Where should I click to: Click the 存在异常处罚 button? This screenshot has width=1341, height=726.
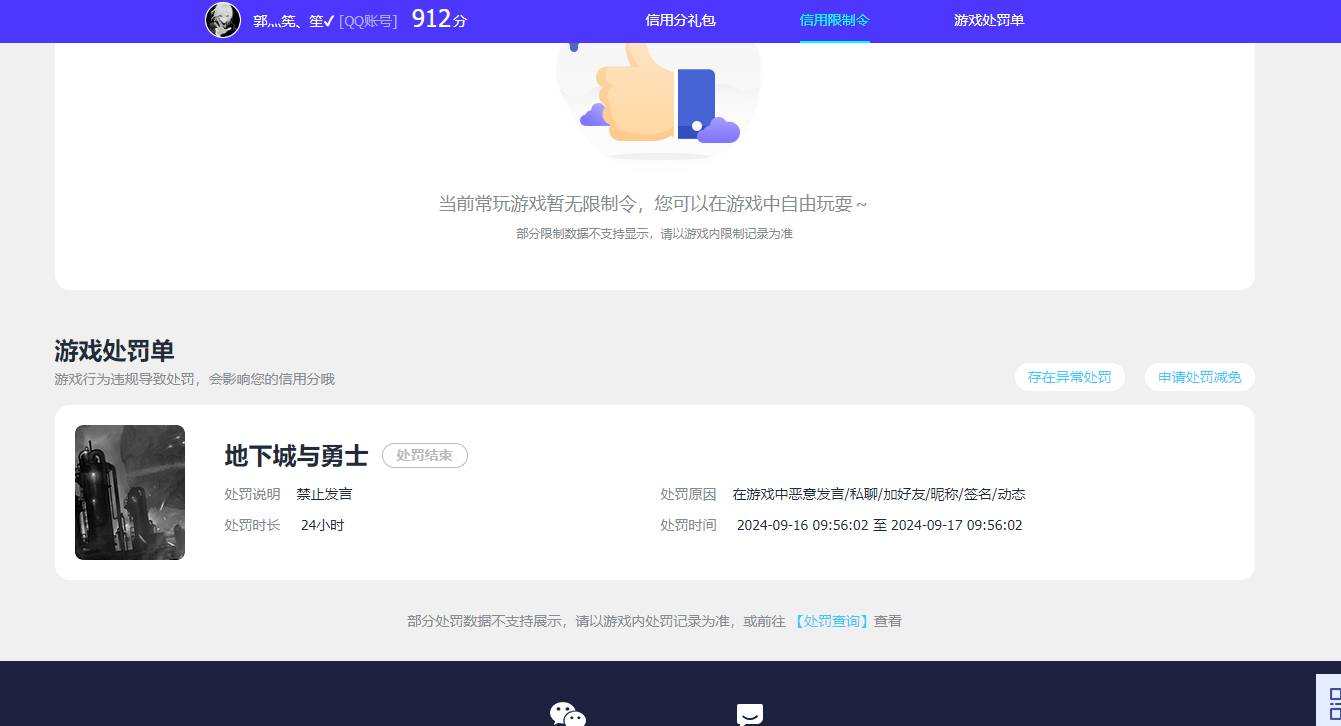click(x=1069, y=377)
